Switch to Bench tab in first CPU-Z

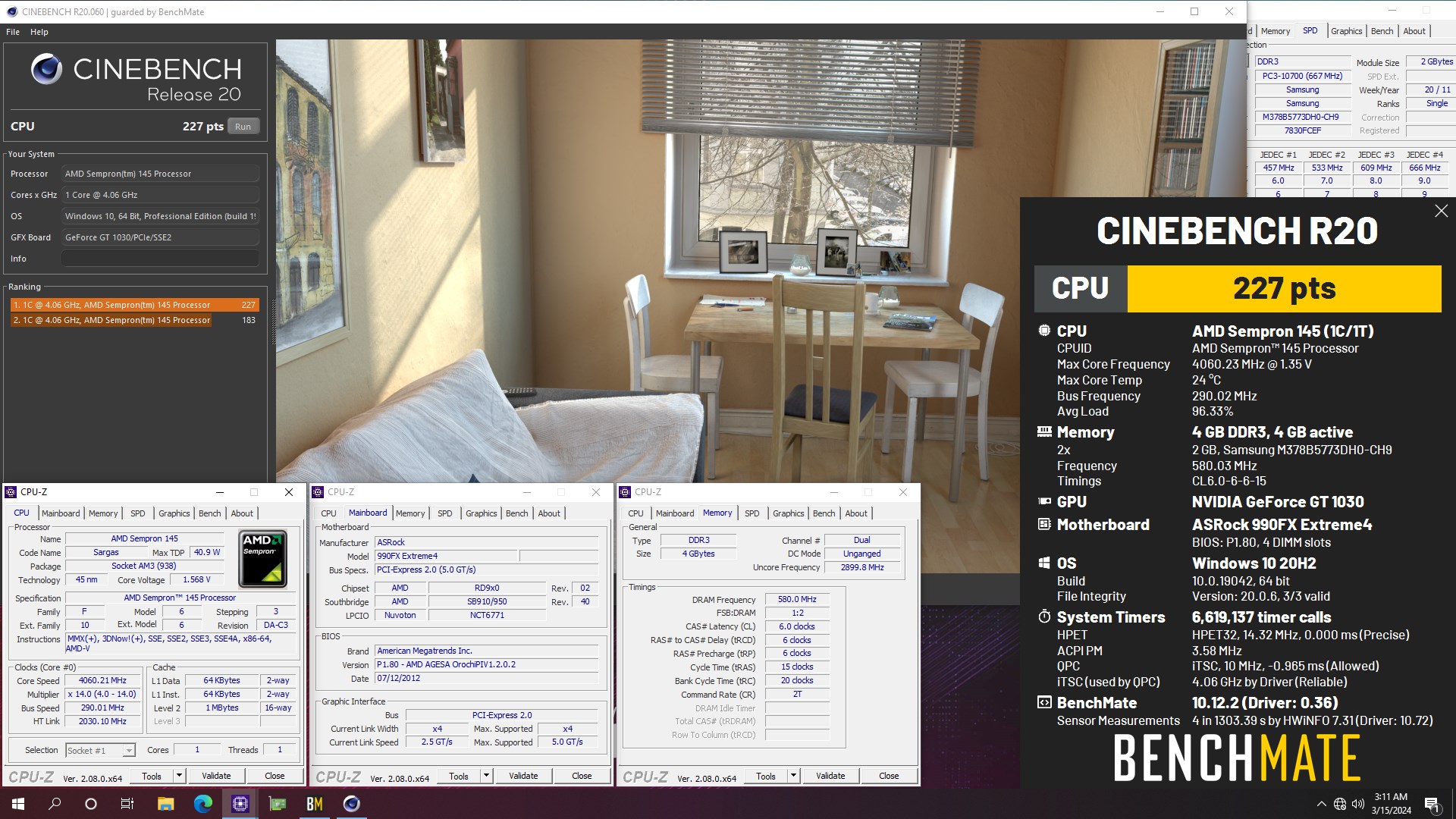click(x=210, y=513)
